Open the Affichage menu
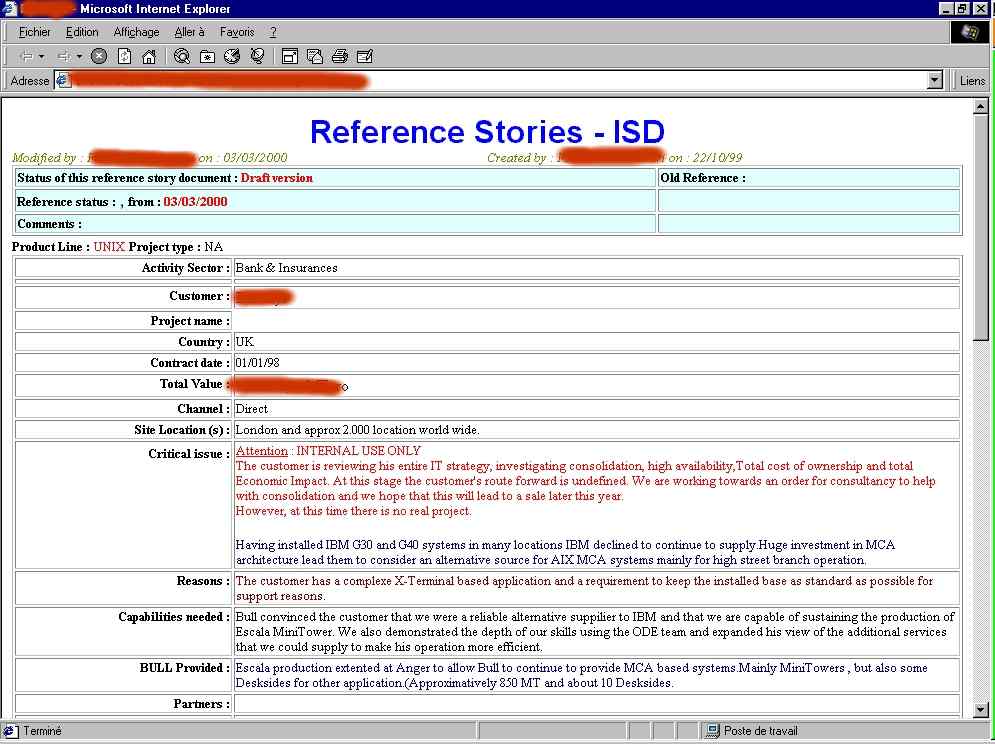 pos(136,32)
